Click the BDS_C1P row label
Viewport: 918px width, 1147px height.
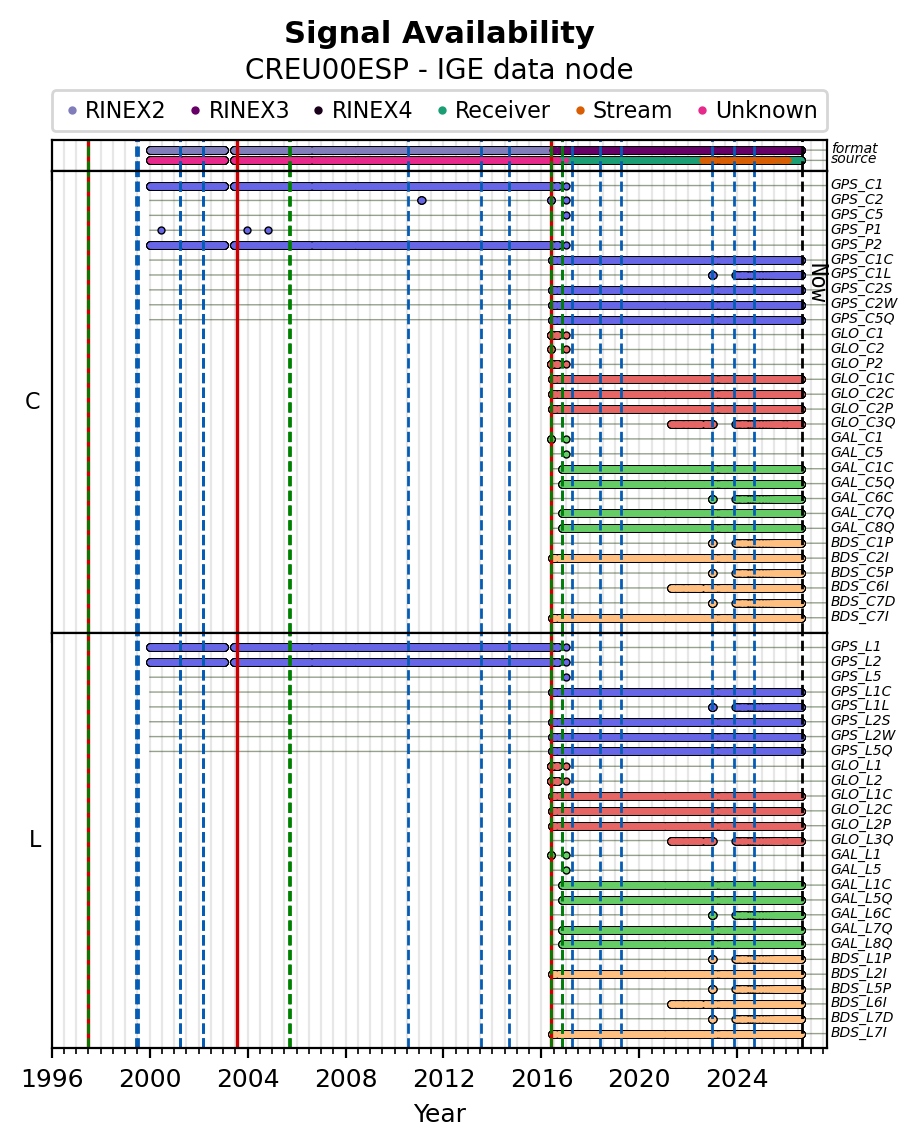[862, 542]
